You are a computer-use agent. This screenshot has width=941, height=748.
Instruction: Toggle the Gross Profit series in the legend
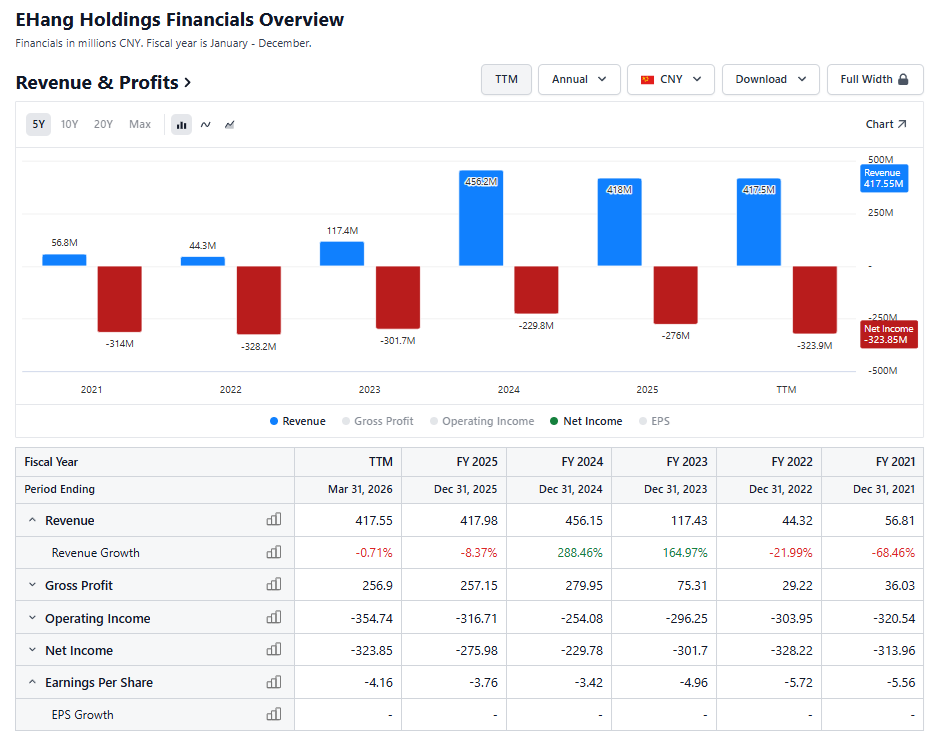point(377,421)
